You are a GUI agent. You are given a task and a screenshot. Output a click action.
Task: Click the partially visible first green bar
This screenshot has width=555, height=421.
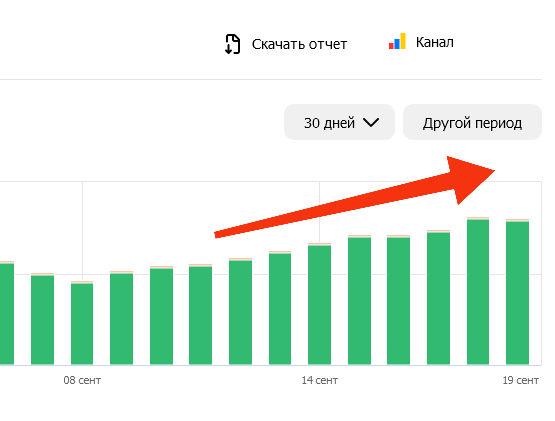[x=7, y=313]
